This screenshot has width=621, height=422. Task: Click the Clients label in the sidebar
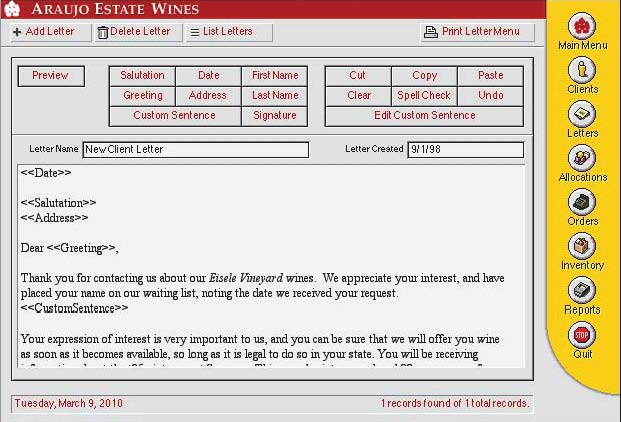click(x=583, y=89)
